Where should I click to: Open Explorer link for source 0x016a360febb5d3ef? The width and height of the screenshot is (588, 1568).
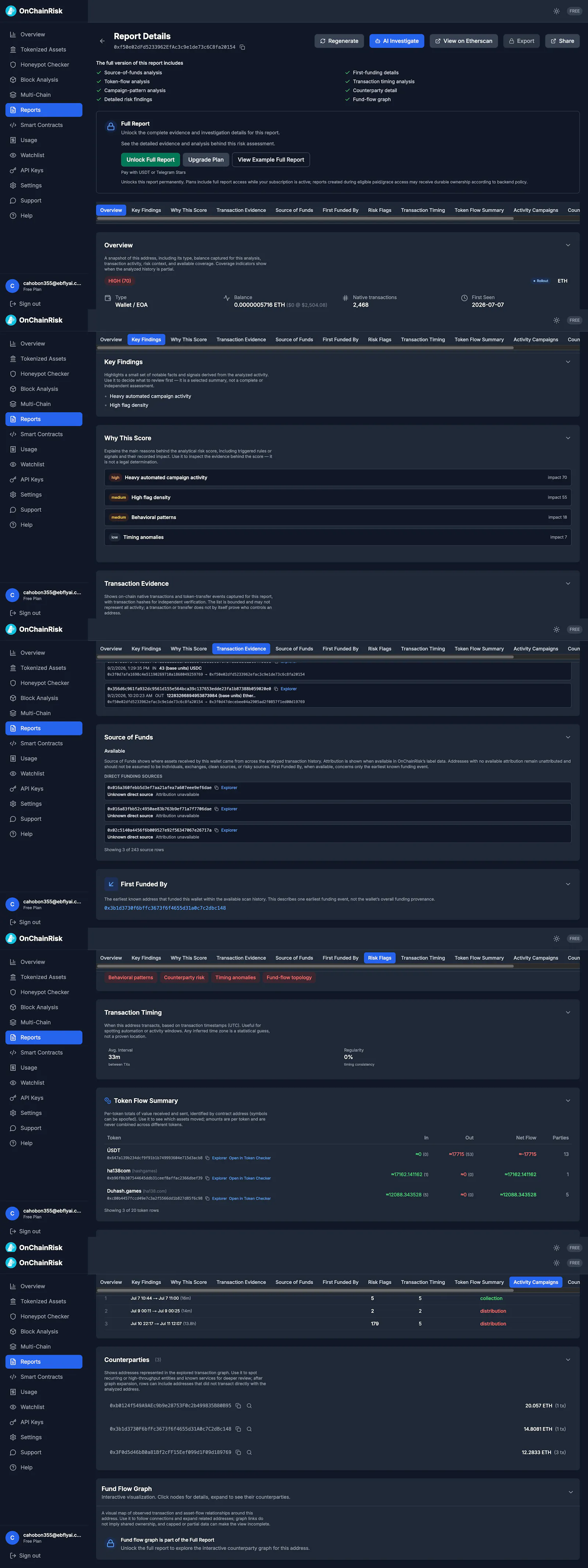click(x=229, y=788)
